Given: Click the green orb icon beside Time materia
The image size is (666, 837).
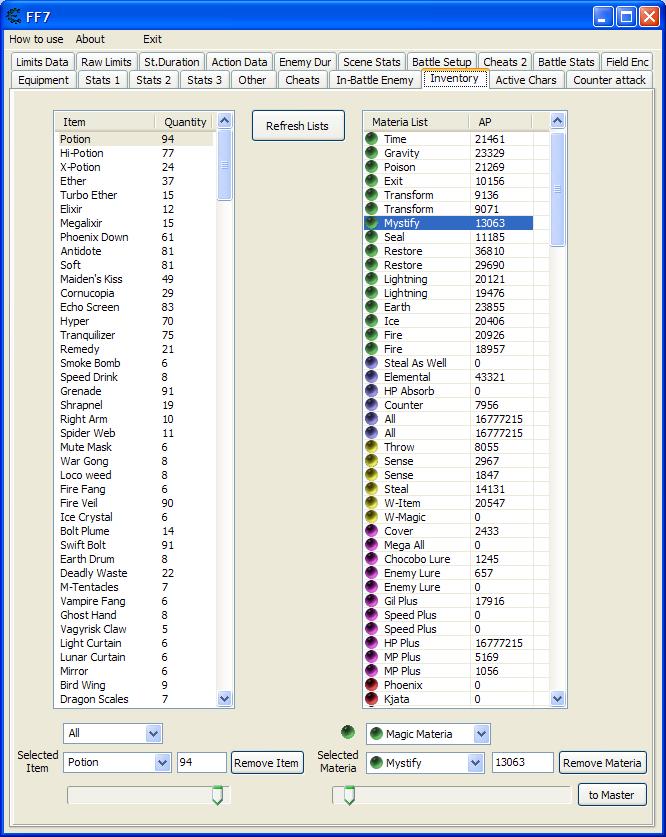Looking at the screenshot, I should (372, 139).
